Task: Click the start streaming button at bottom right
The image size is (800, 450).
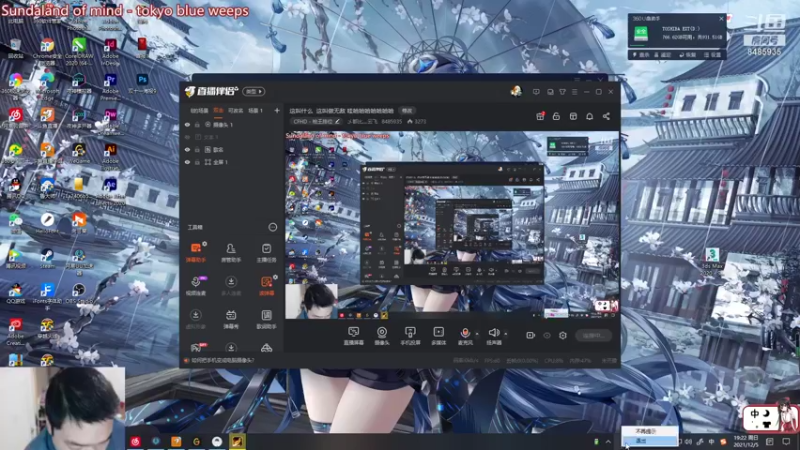Action: [x=593, y=335]
